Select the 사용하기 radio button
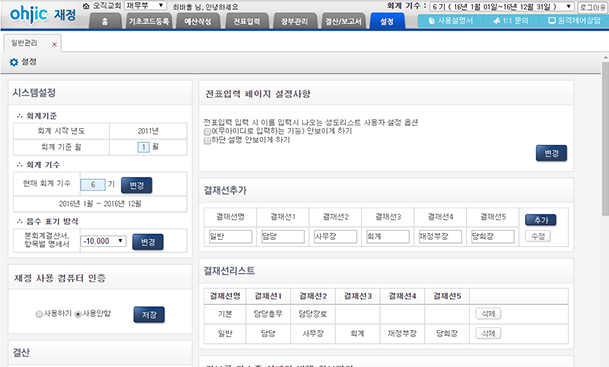The width and height of the screenshot is (609, 367). [39, 314]
